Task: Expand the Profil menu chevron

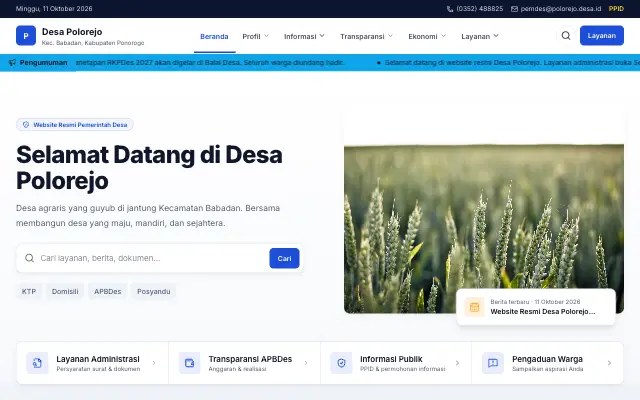Action: point(267,36)
